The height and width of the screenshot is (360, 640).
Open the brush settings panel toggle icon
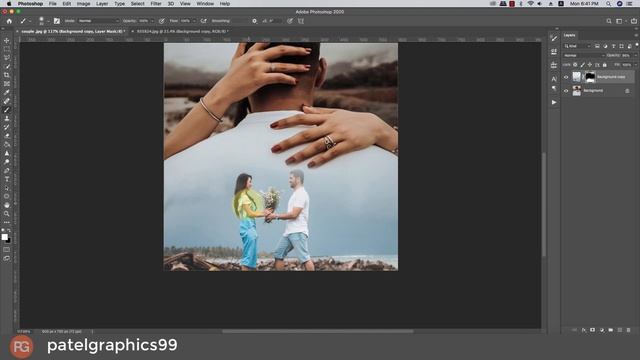57,21
